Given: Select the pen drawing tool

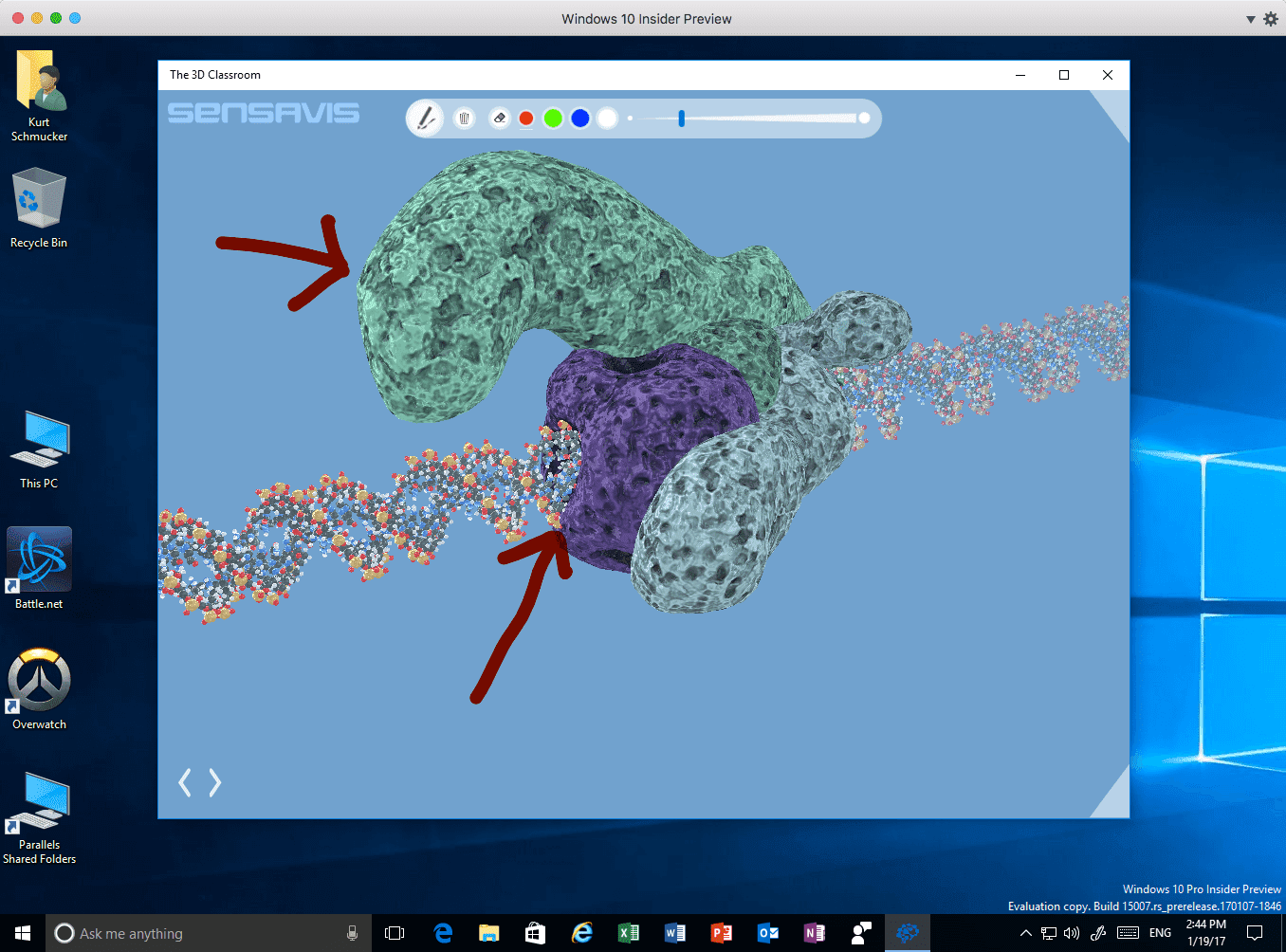Looking at the screenshot, I should (425, 119).
